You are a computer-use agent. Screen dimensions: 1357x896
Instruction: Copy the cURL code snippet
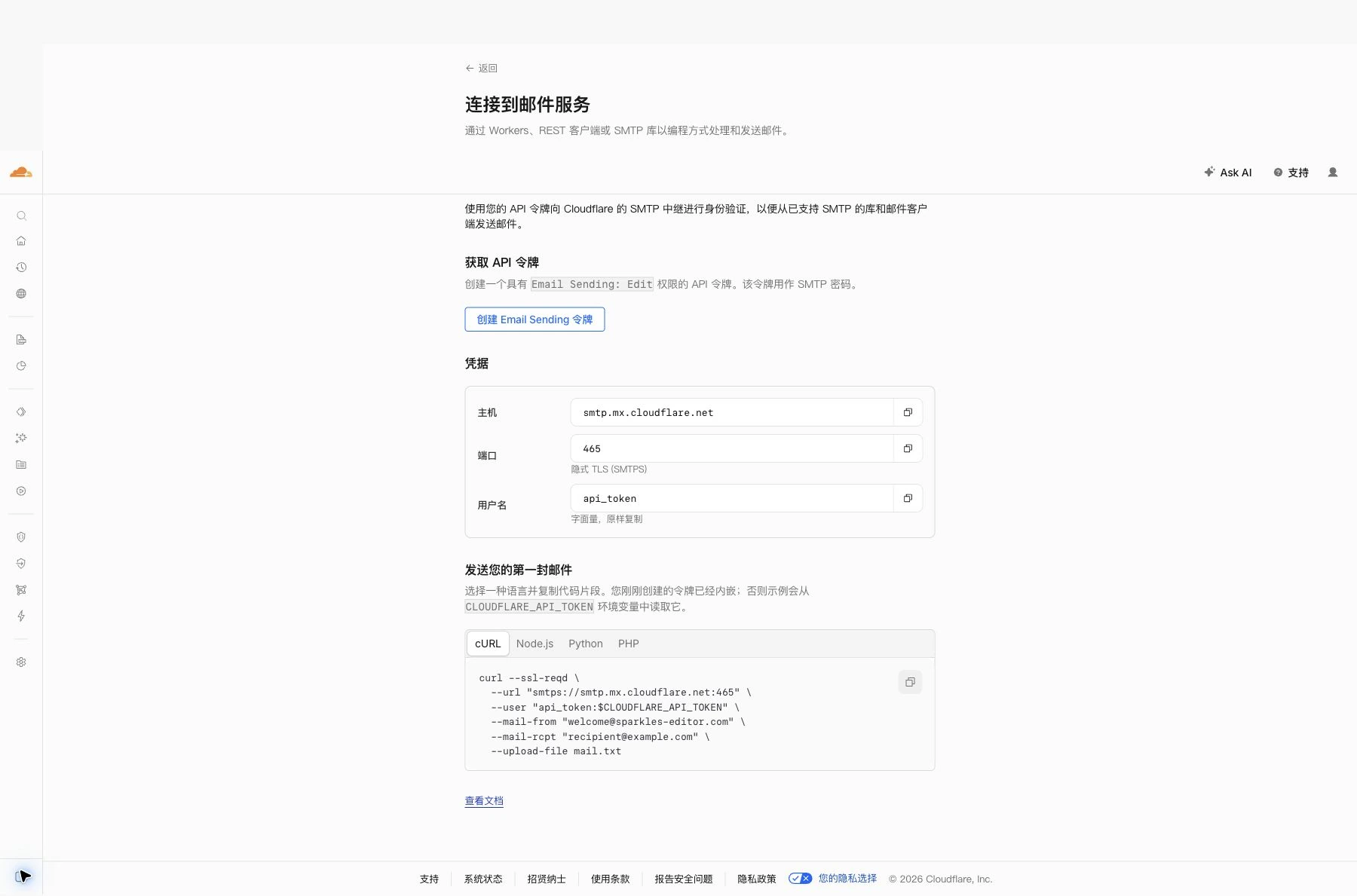pyautogui.click(x=910, y=682)
